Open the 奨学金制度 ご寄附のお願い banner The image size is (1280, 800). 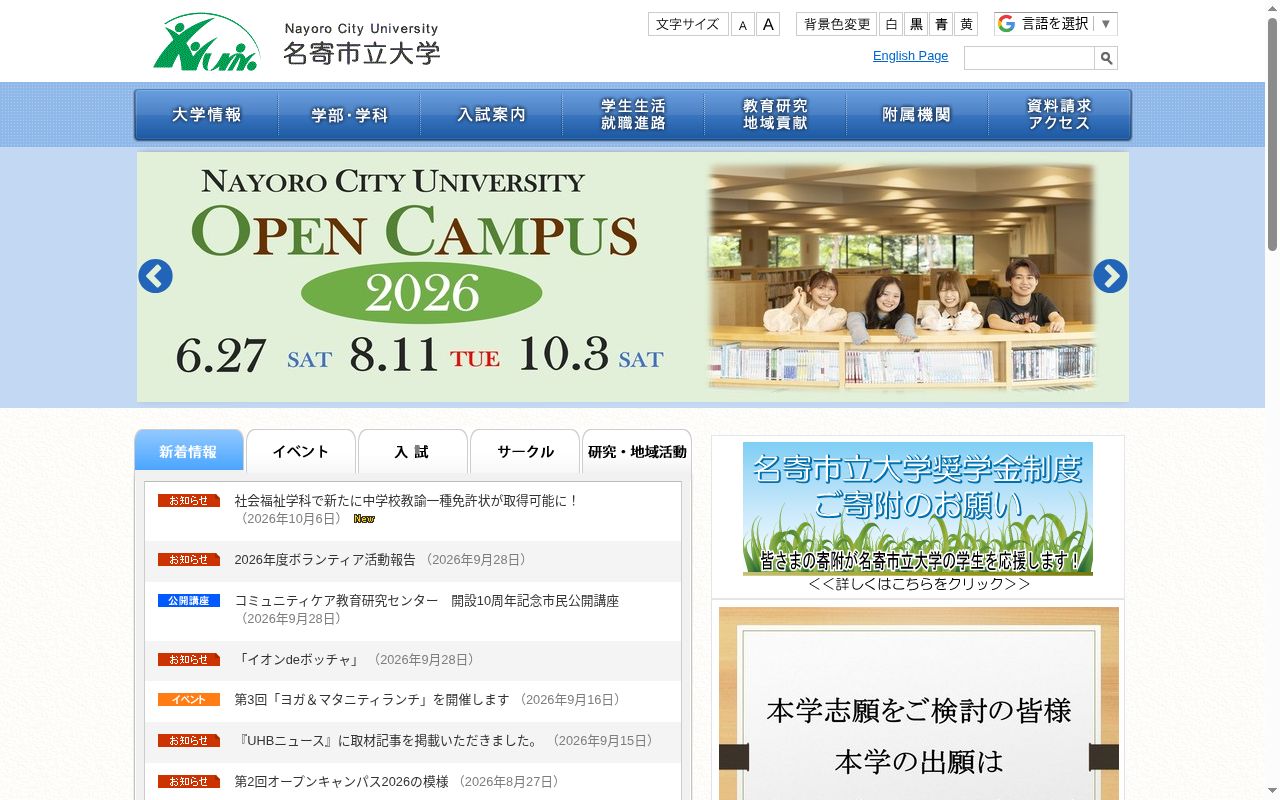[918, 517]
